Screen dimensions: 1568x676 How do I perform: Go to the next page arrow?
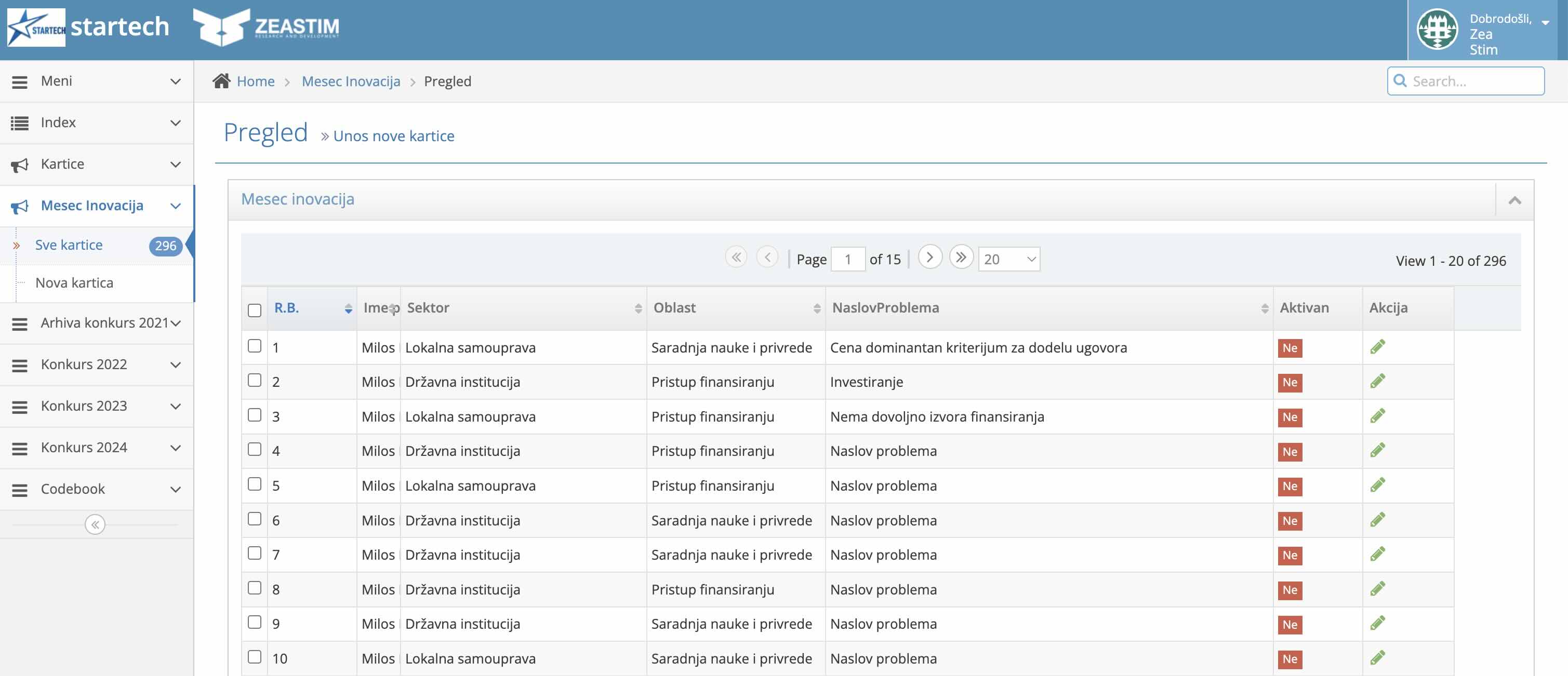(929, 258)
